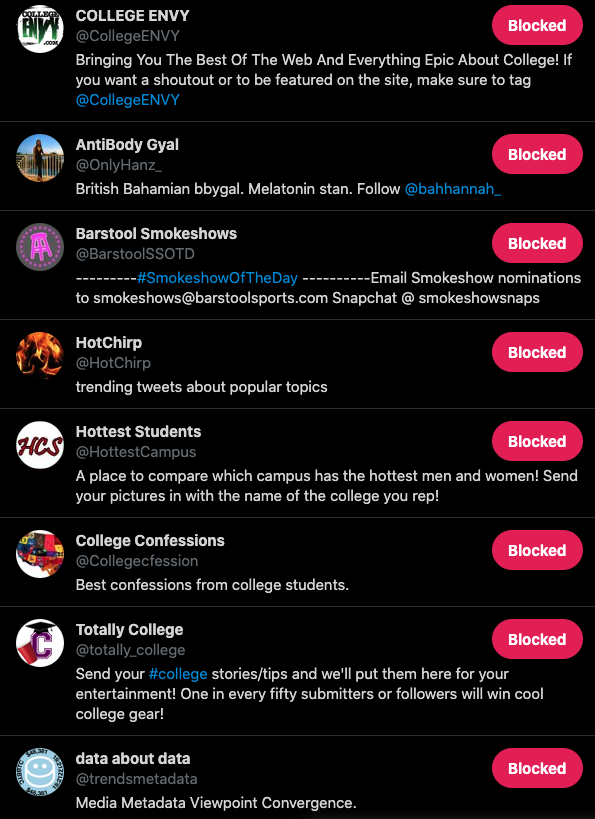Unblock HotChirp account
Image resolution: width=595 pixels, height=819 pixels.
537,352
